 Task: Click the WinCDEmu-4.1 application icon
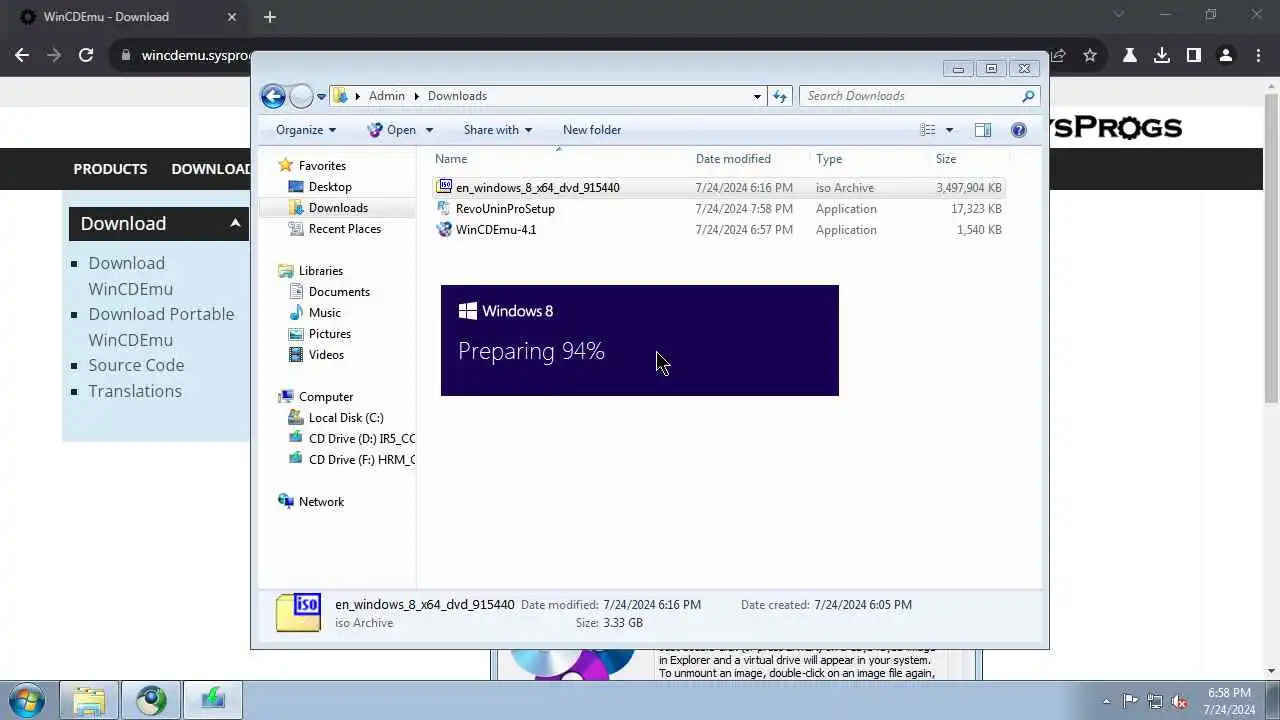[x=444, y=229]
